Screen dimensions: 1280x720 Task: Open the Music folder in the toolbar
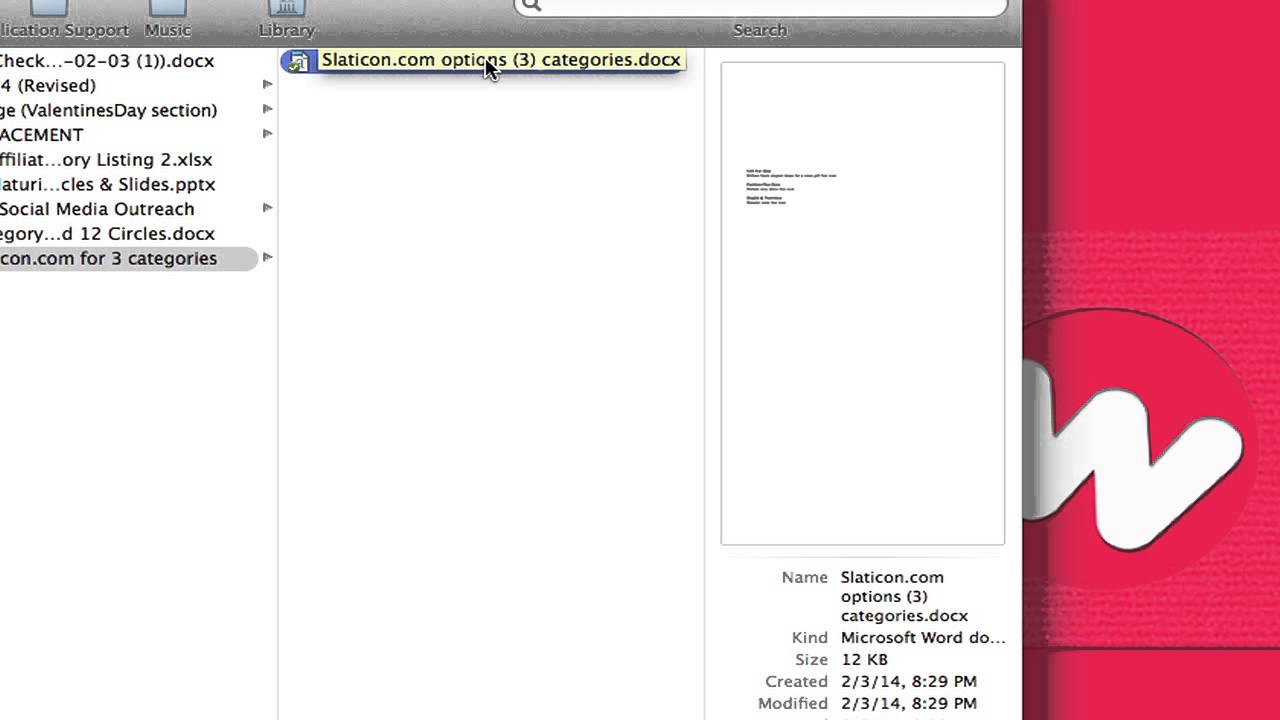(x=167, y=19)
